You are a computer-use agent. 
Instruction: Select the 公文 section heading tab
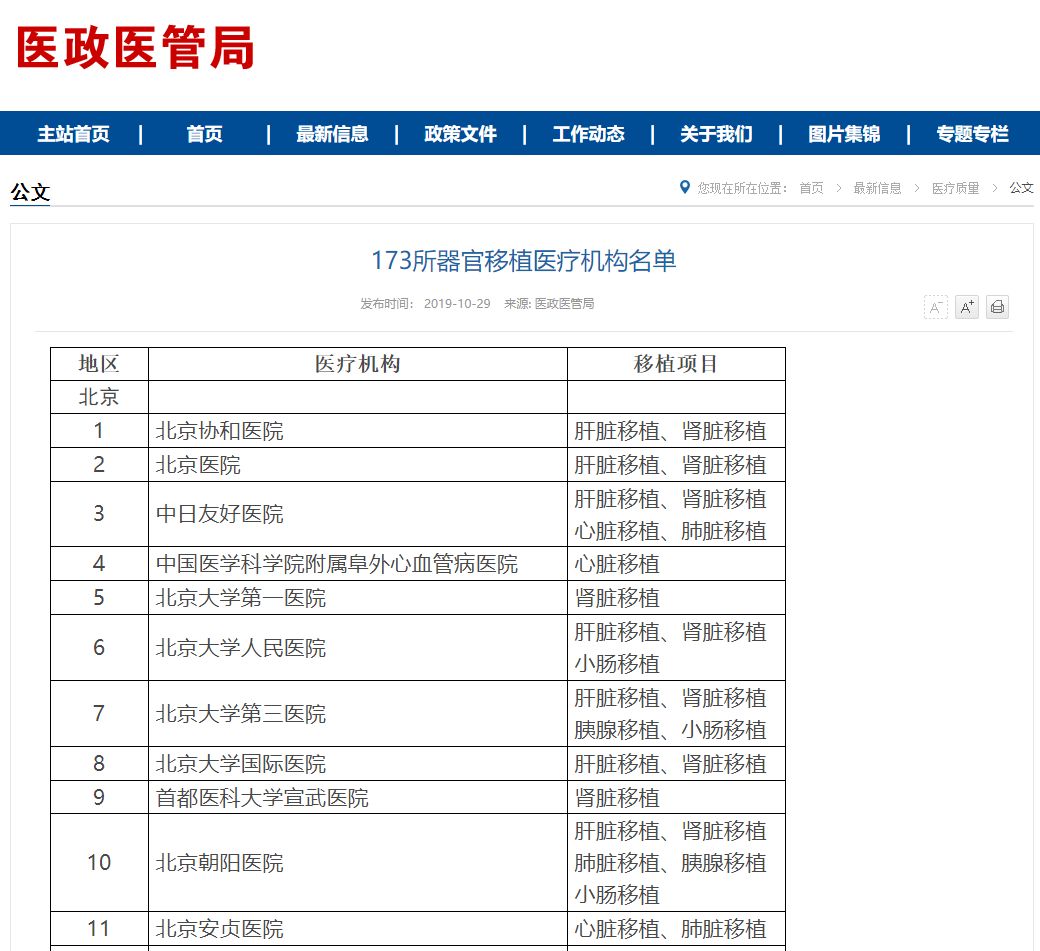[x=30, y=192]
